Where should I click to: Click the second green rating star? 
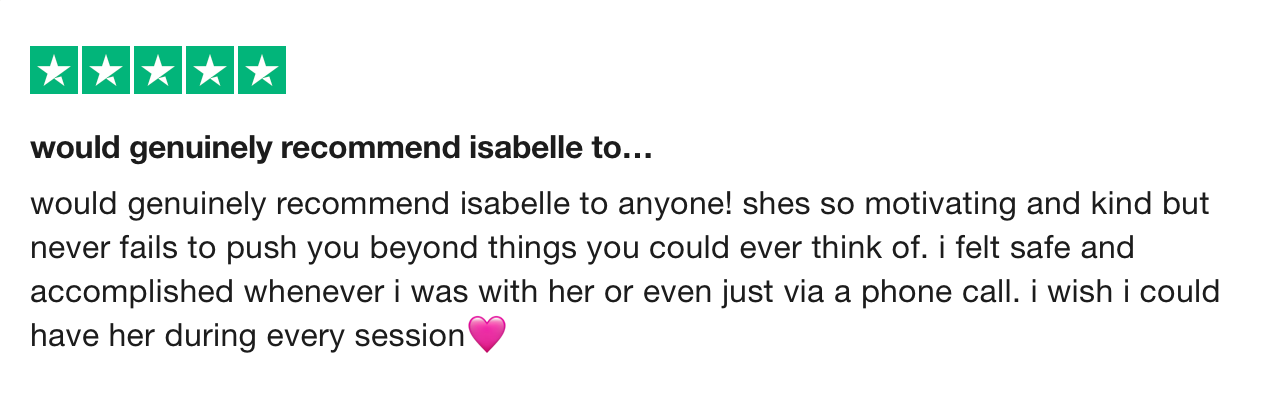(x=106, y=70)
